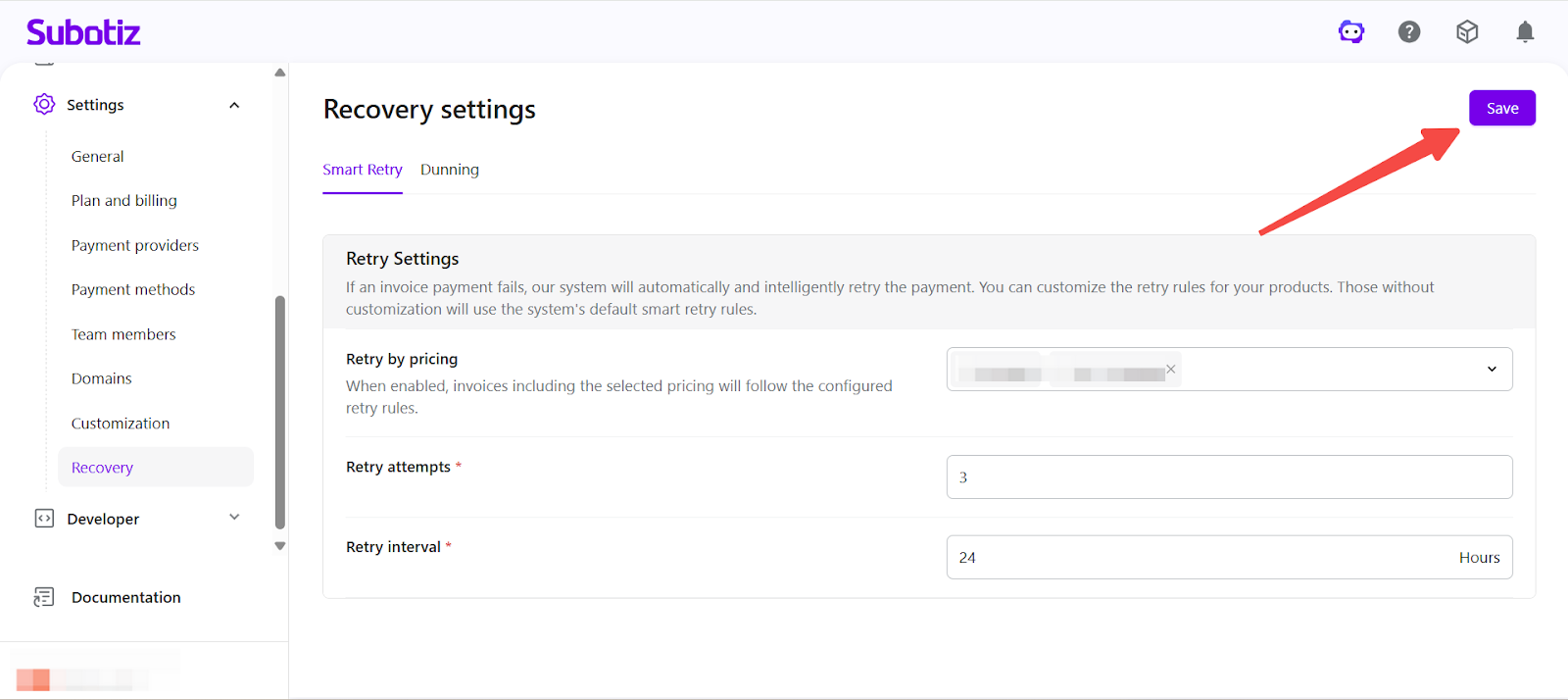Click the Save button
This screenshot has width=1568, height=700.
click(1501, 108)
